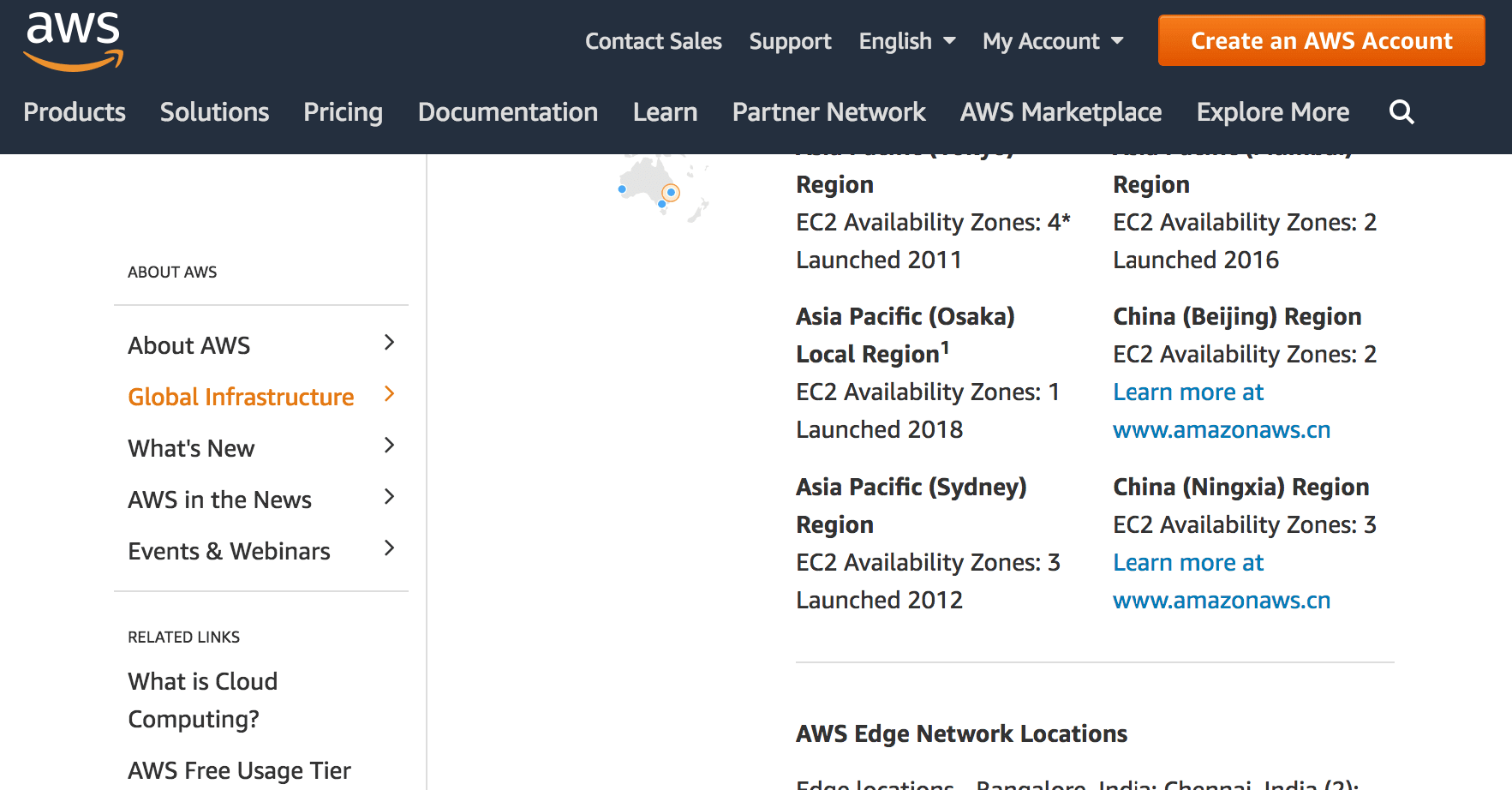Open AWS Free Usage Tier link
Image resolution: width=1512 pixels, height=790 pixels.
(x=239, y=770)
